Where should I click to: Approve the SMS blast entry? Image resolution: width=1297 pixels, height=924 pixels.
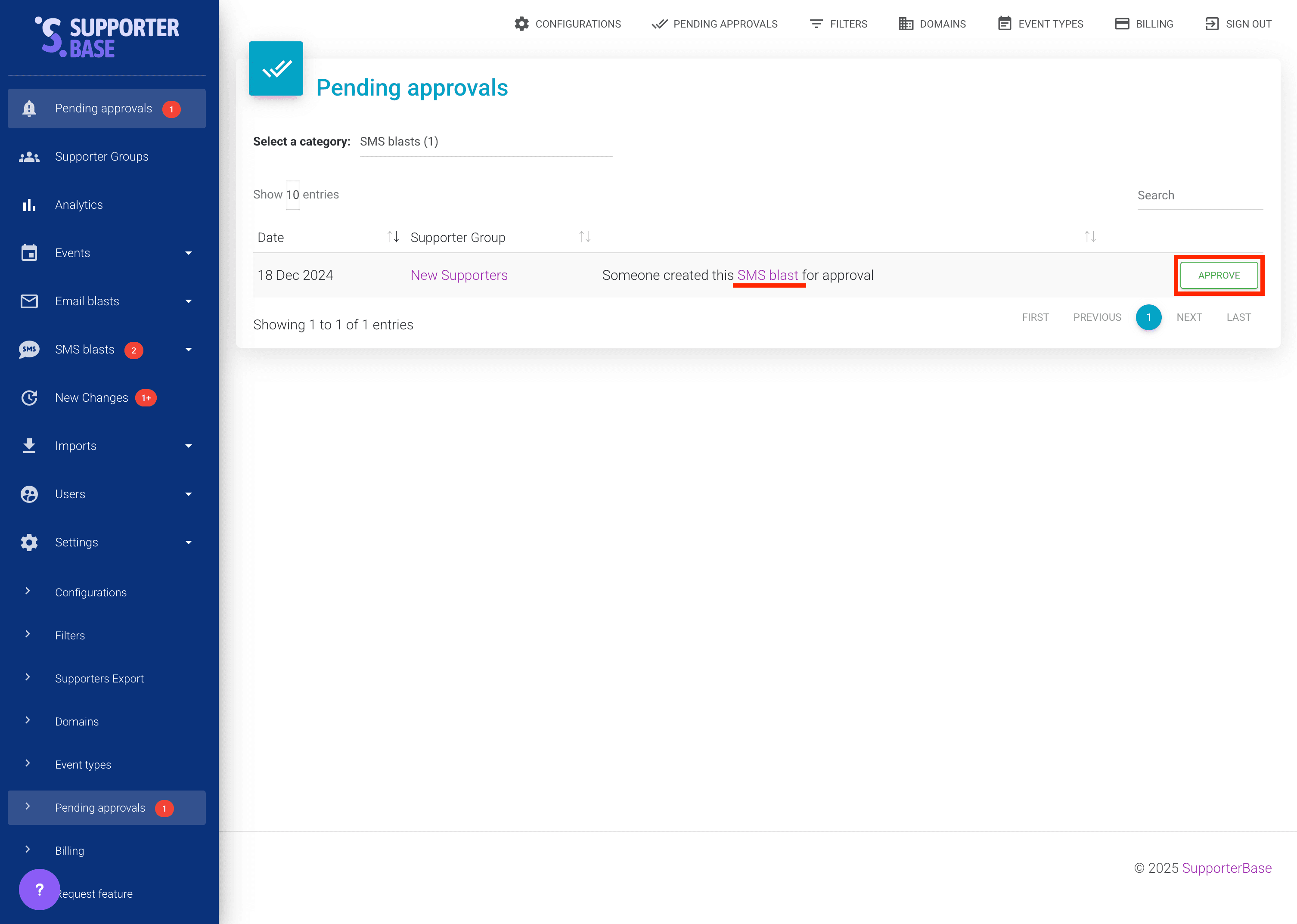[1219, 275]
